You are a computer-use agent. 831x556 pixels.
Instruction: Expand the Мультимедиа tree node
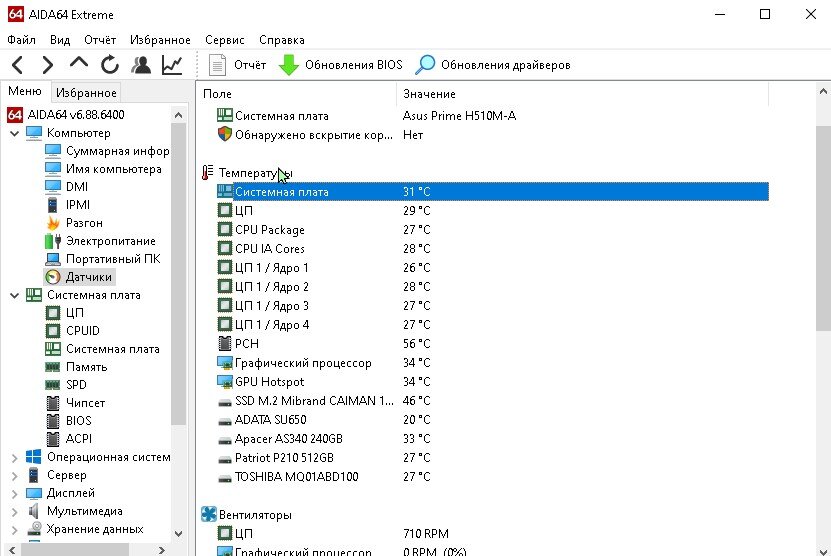(x=14, y=511)
